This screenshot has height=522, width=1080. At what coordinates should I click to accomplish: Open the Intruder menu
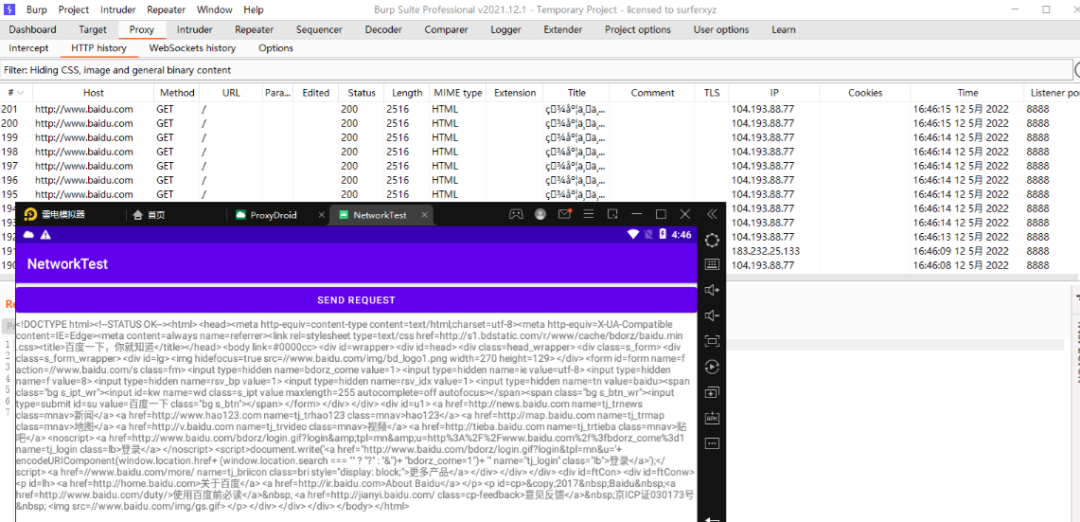[x=118, y=10]
